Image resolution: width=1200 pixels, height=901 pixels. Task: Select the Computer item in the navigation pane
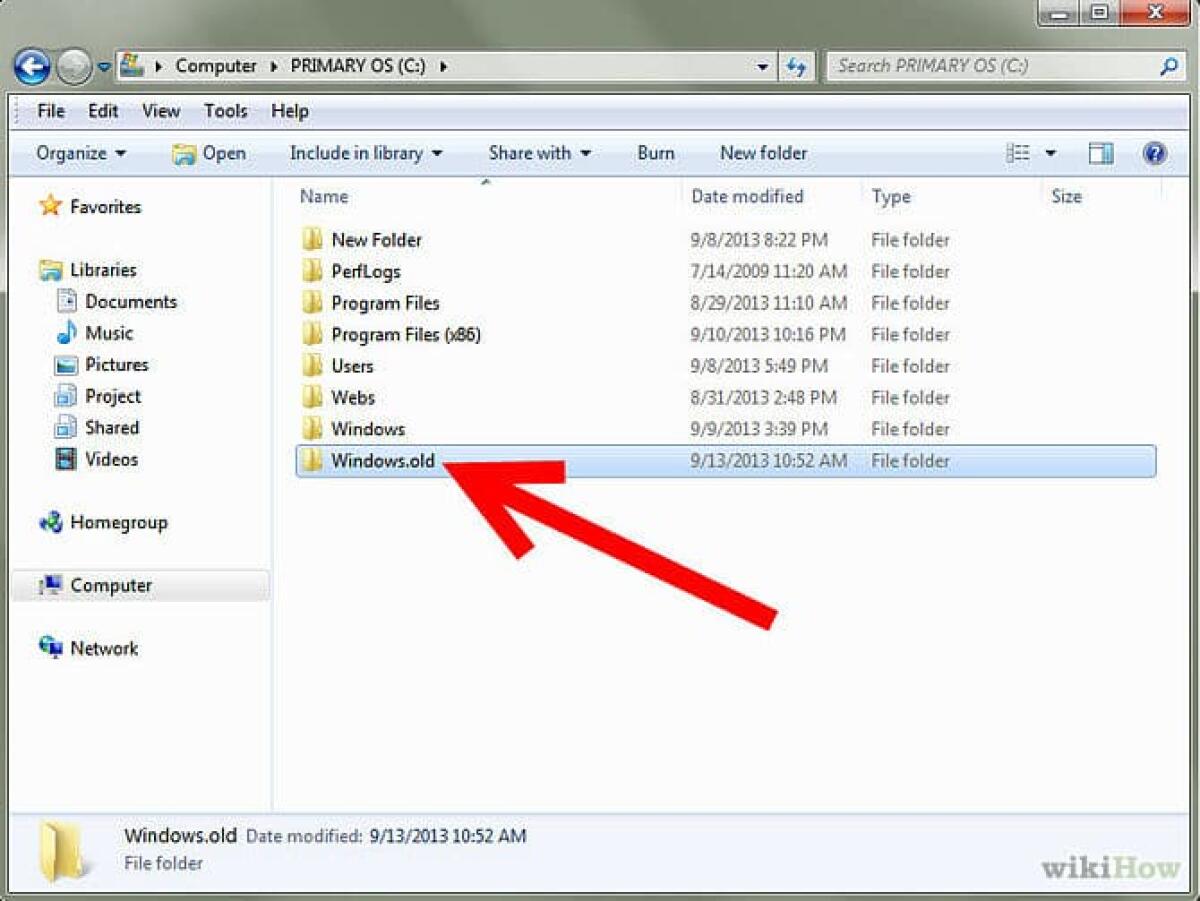111,585
